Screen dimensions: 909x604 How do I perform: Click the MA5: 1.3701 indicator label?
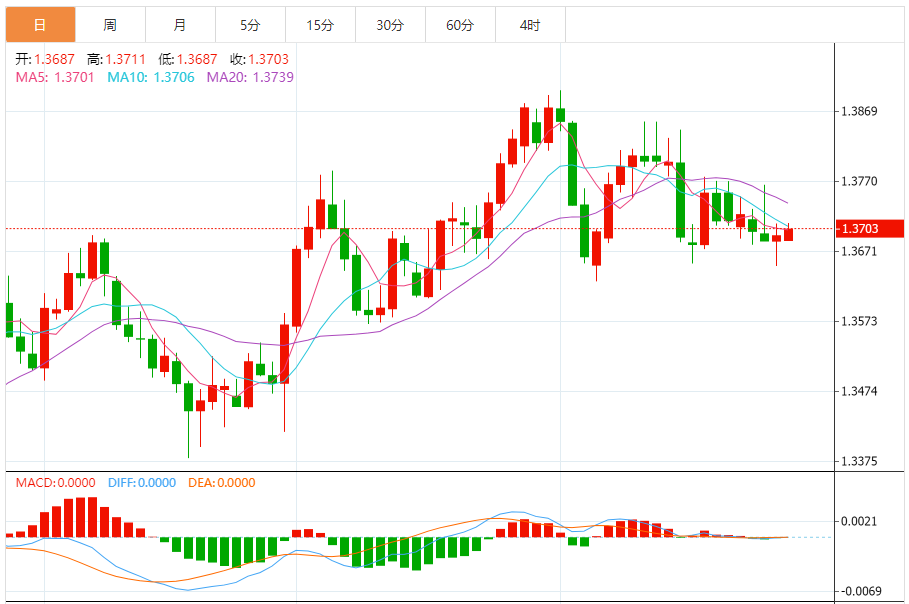point(55,77)
